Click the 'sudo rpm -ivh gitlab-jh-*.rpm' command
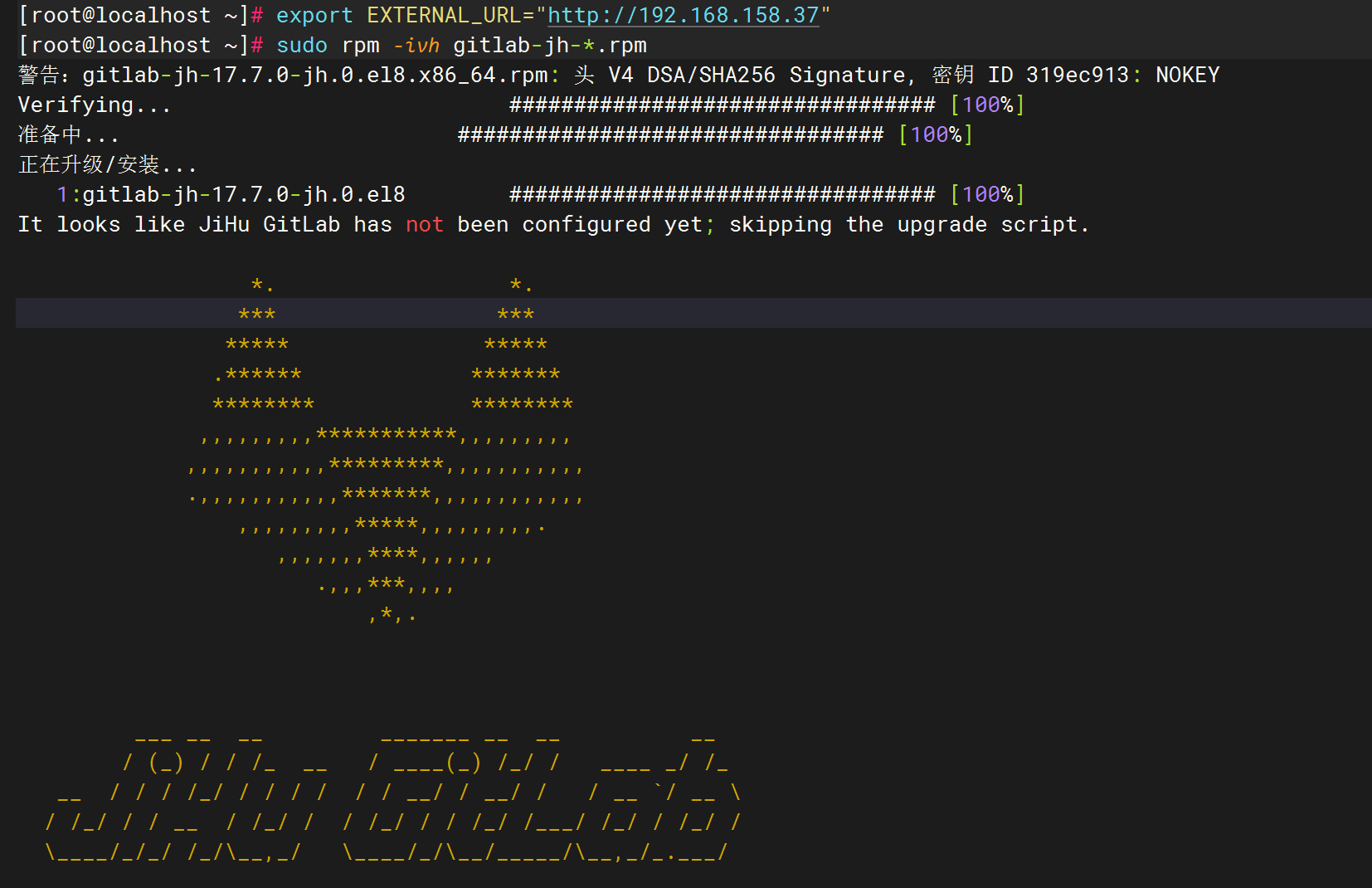Image resolution: width=1372 pixels, height=888 pixels. 461,46
